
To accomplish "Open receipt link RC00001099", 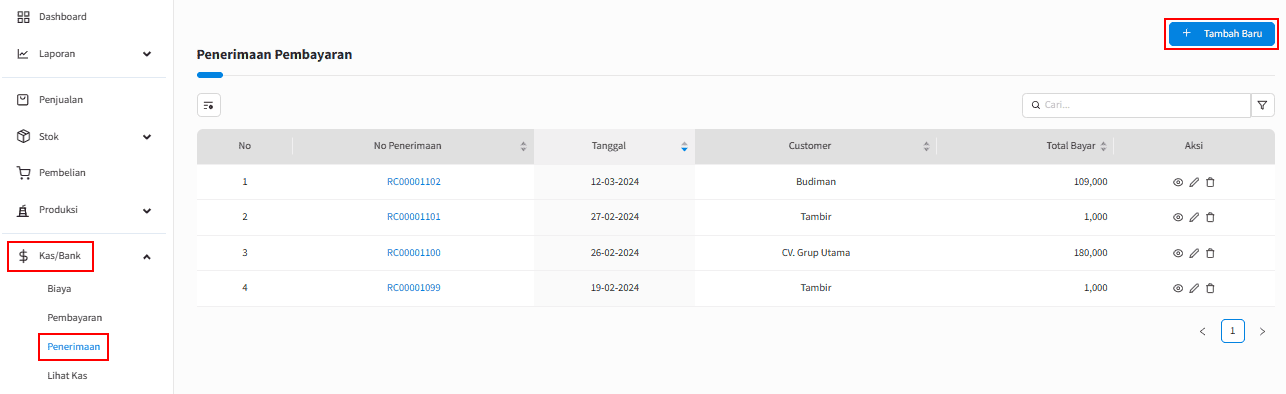I will click(x=414, y=288).
